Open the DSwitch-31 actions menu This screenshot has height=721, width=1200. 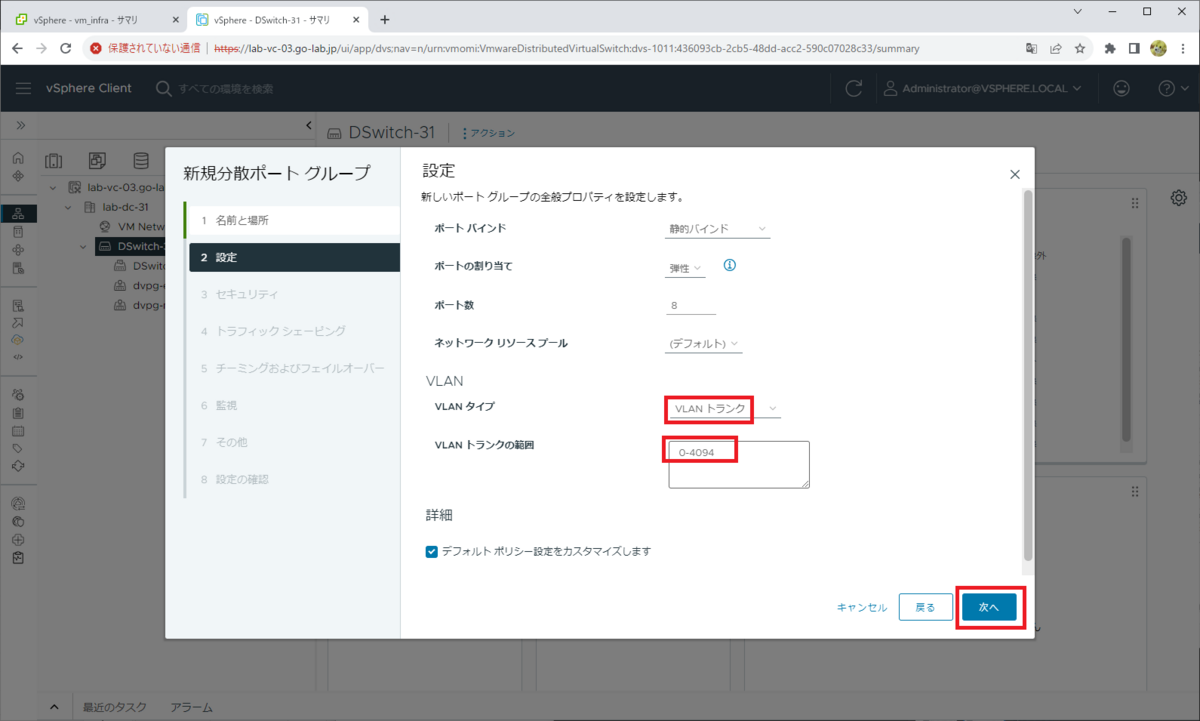coord(489,133)
